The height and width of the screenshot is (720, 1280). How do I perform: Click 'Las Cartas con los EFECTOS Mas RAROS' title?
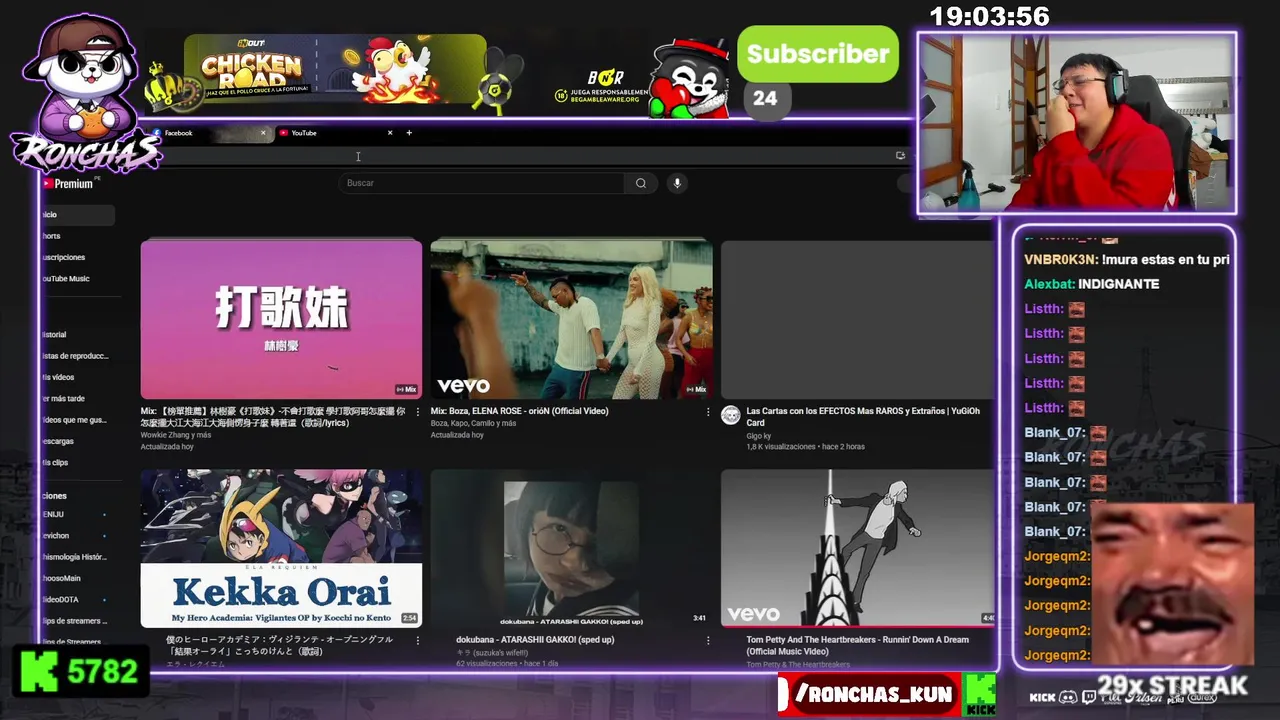863,416
